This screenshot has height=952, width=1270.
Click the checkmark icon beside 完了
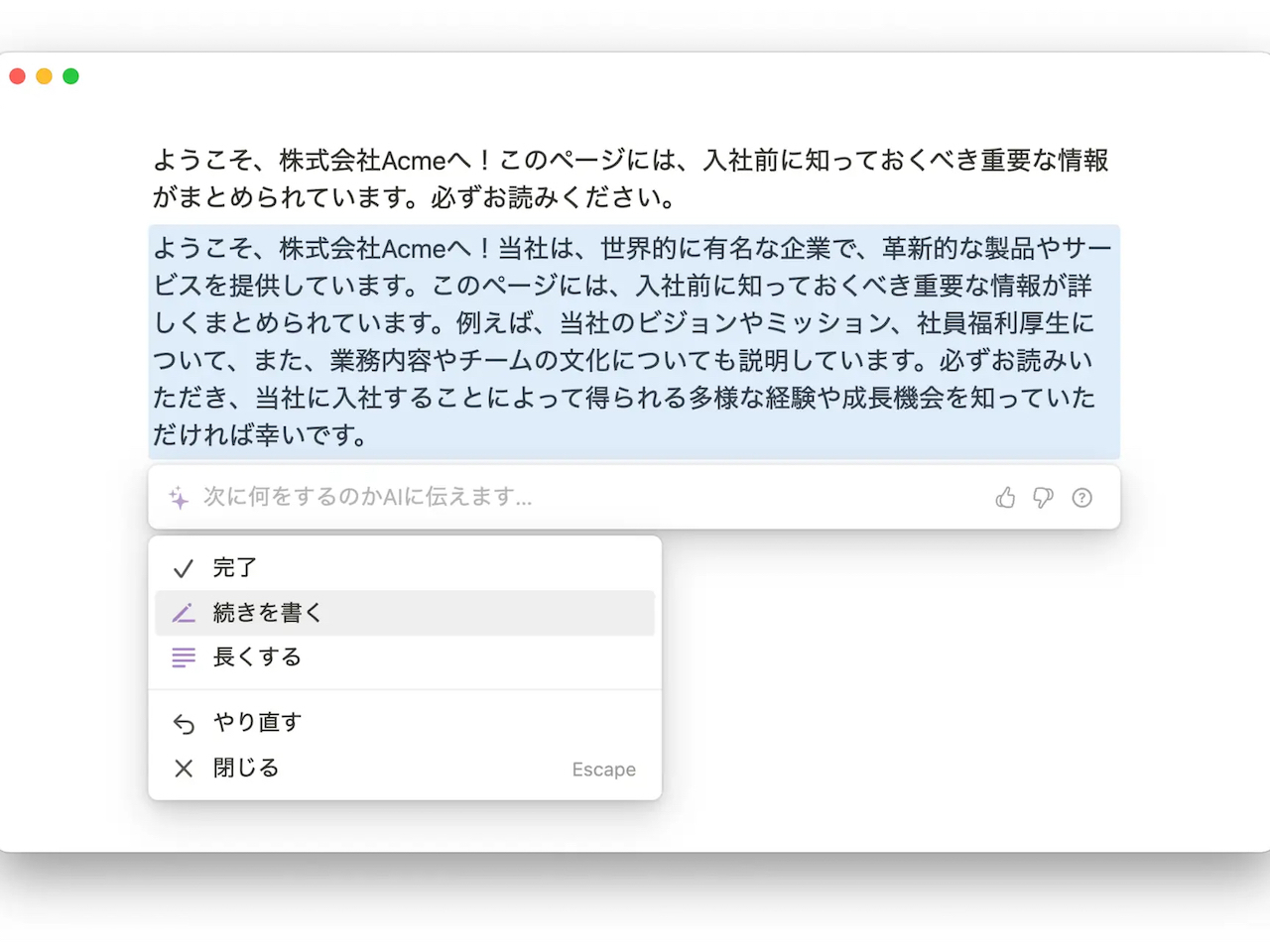tap(184, 568)
